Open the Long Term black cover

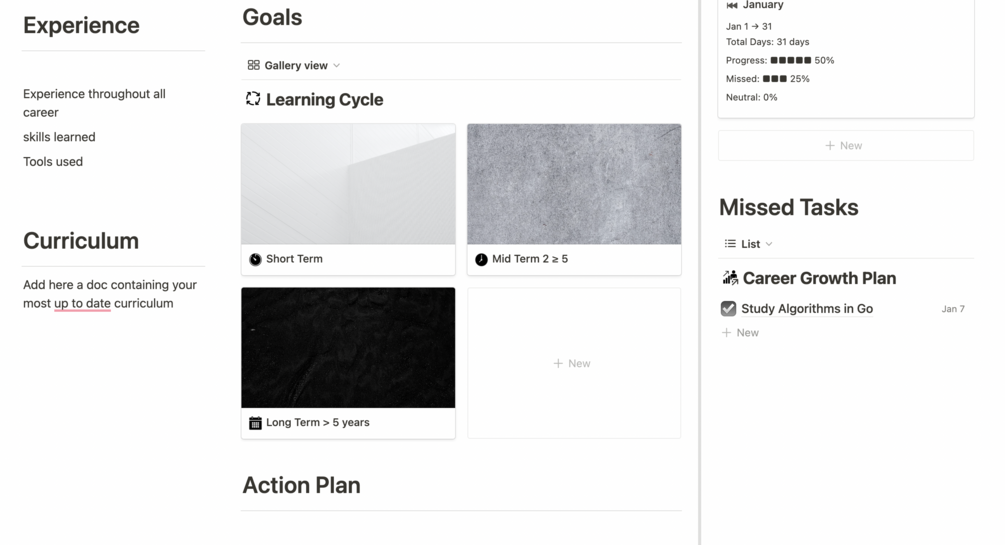[348, 348]
